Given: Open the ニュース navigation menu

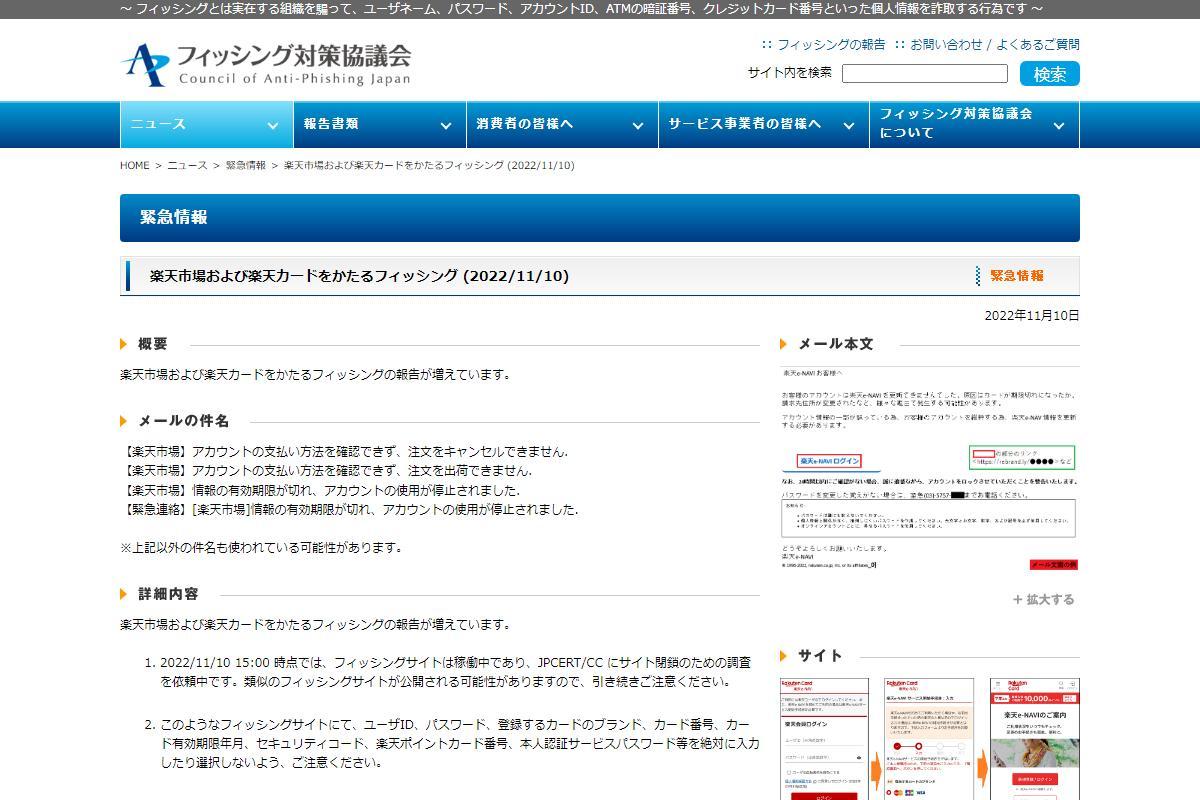Looking at the screenshot, I should click(206, 124).
